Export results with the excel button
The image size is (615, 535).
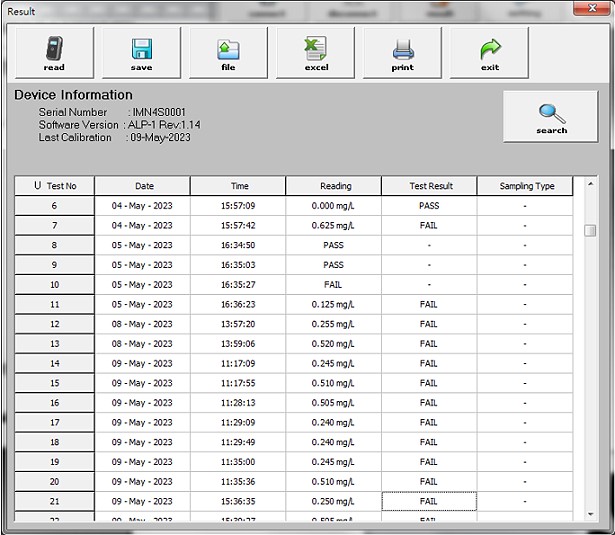tap(316, 53)
